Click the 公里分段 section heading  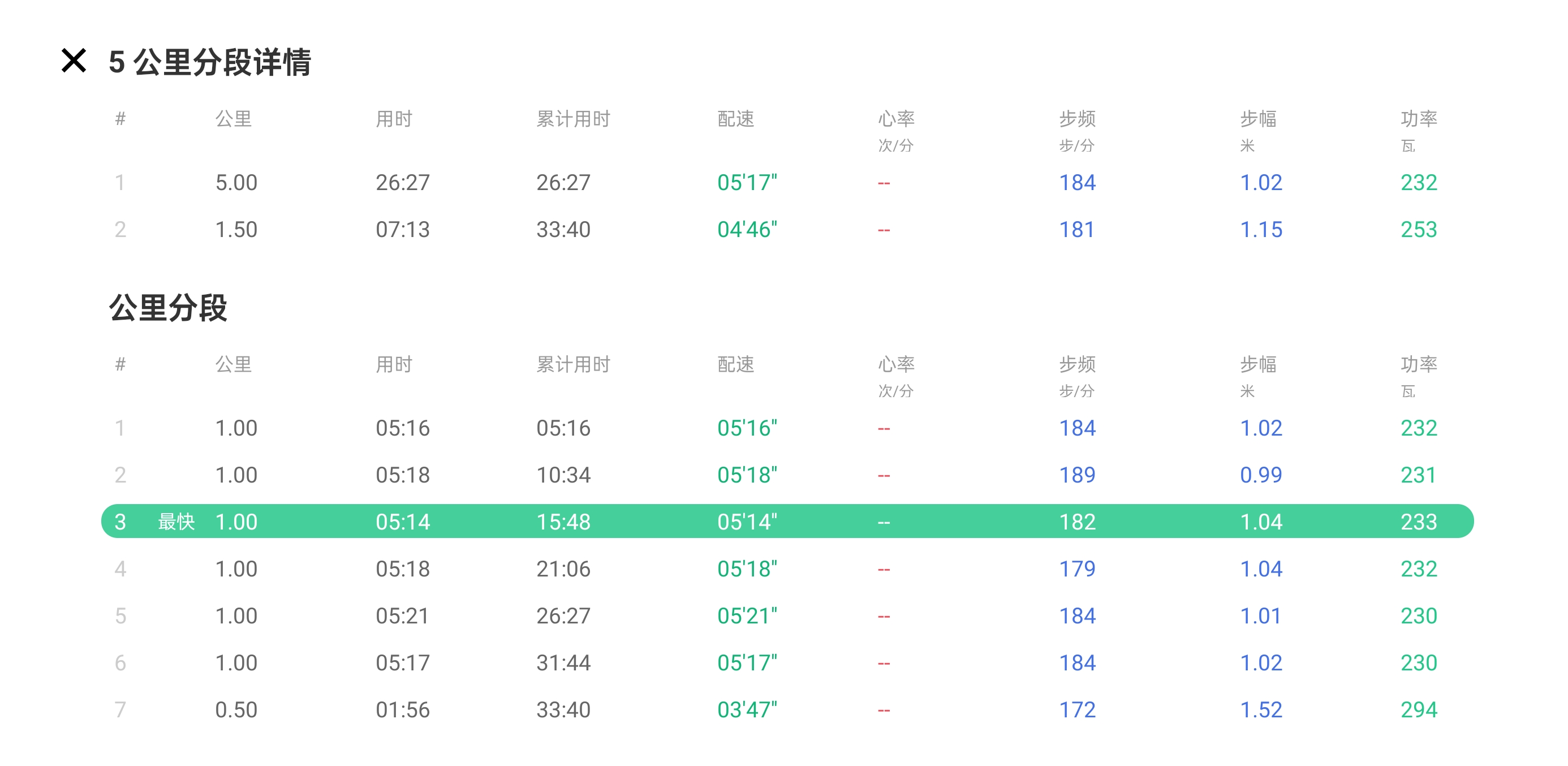[168, 308]
